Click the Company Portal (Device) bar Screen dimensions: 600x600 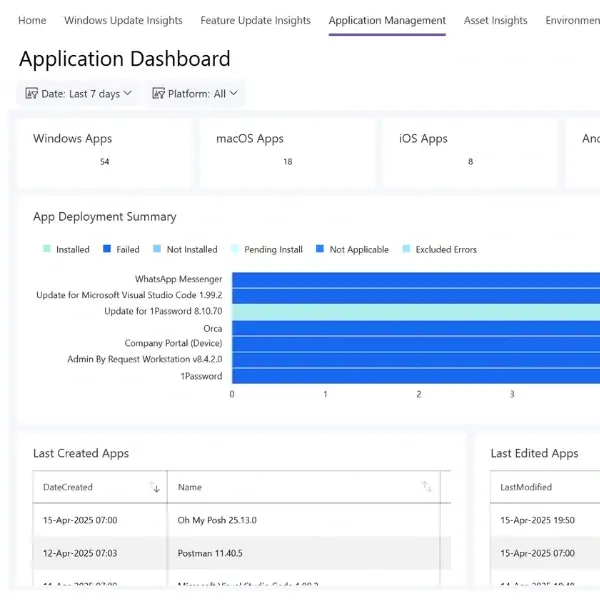click(416, 344)
